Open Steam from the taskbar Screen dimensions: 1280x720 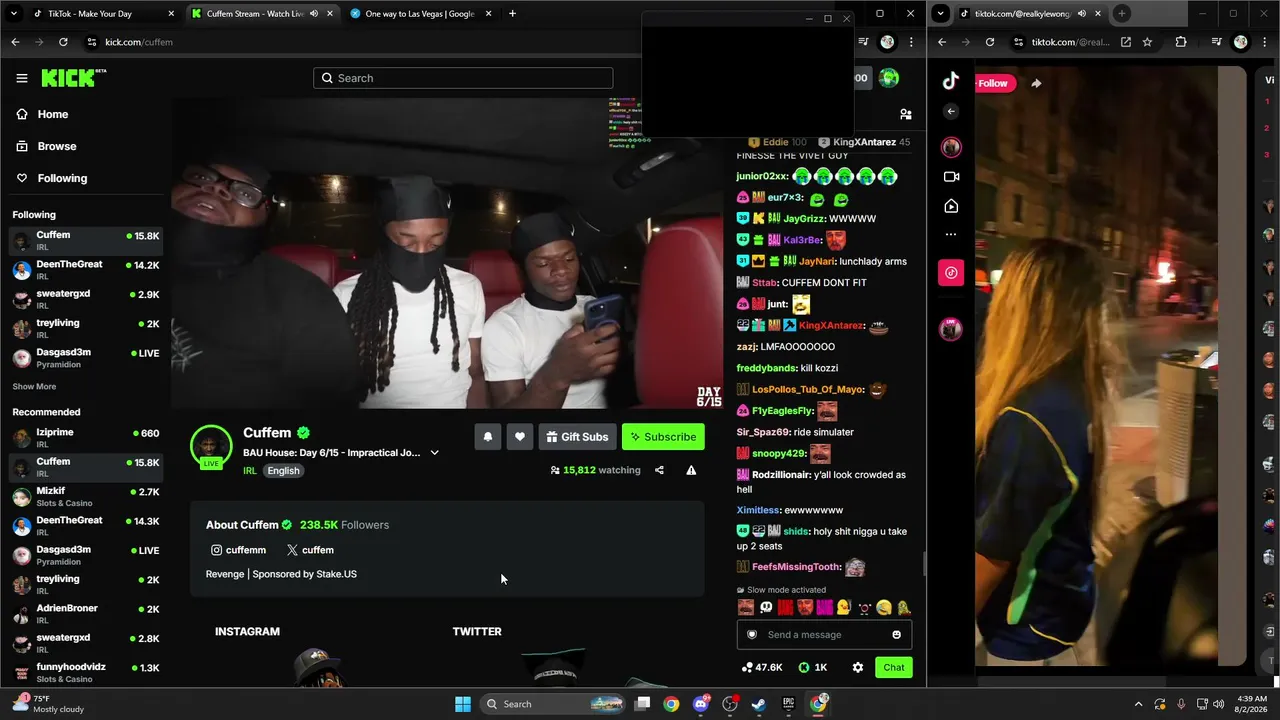tap(759, 704)
